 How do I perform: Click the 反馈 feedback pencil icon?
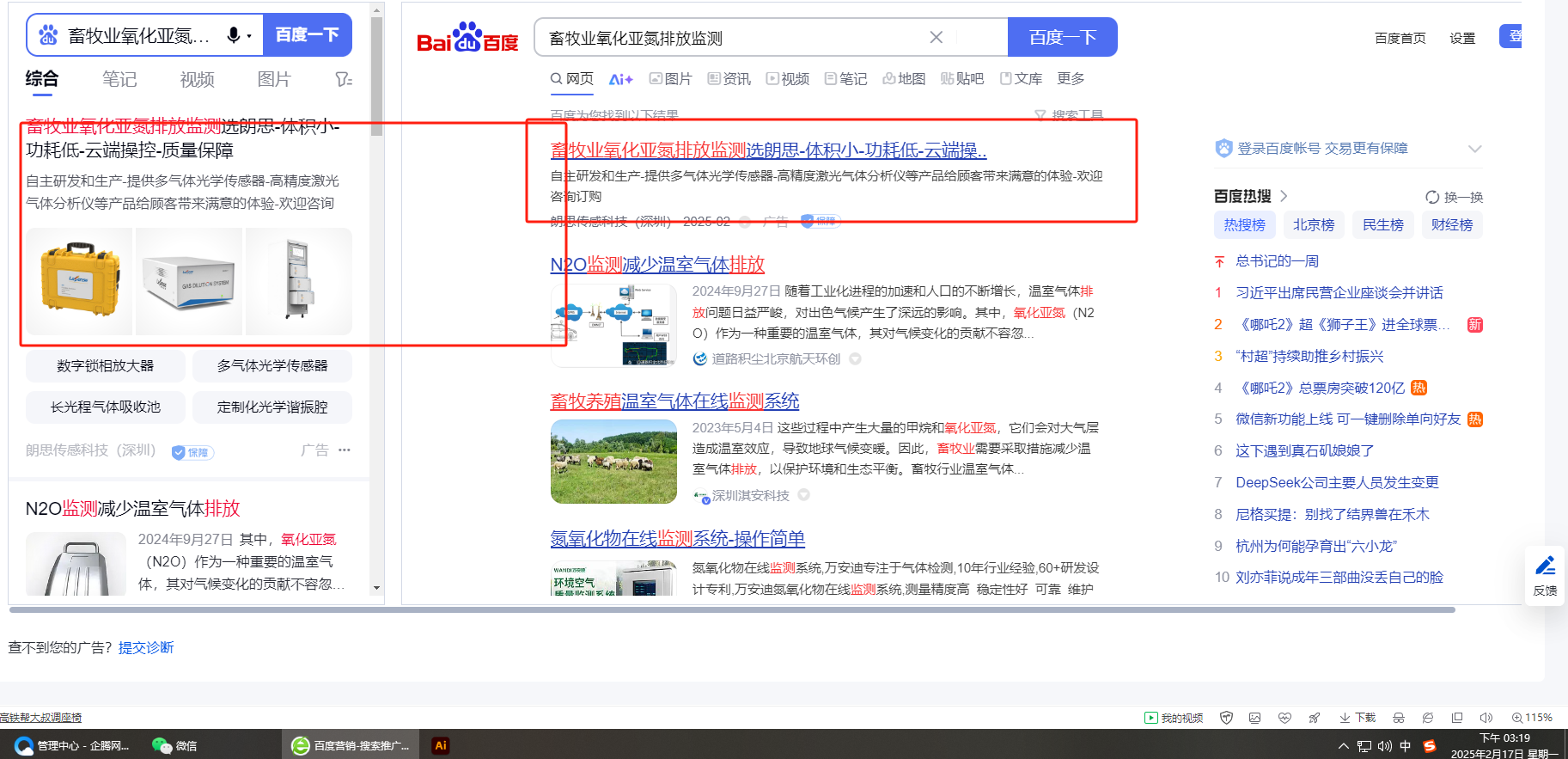pos(1545,575)
